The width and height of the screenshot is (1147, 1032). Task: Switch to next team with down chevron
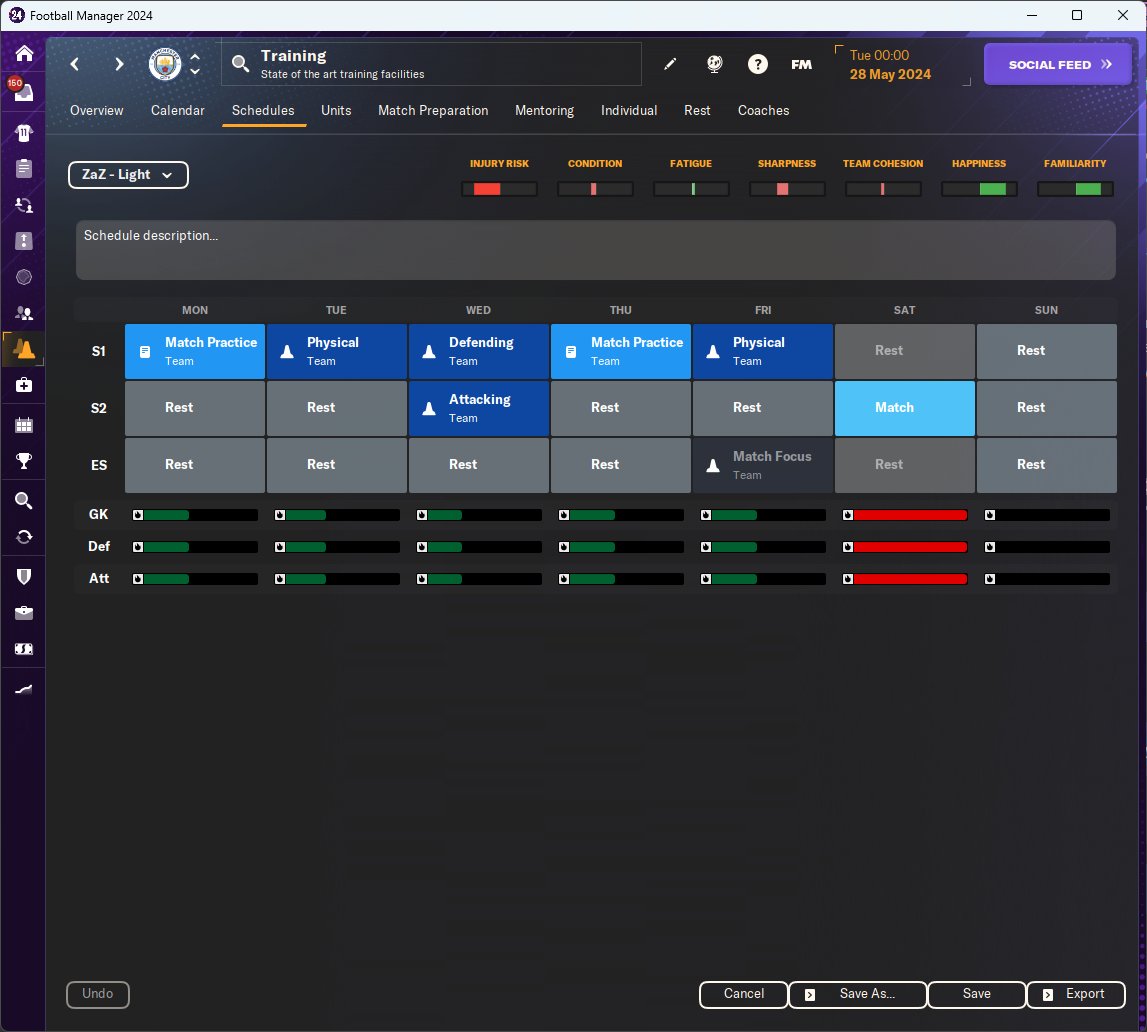[x=195, y=72]
